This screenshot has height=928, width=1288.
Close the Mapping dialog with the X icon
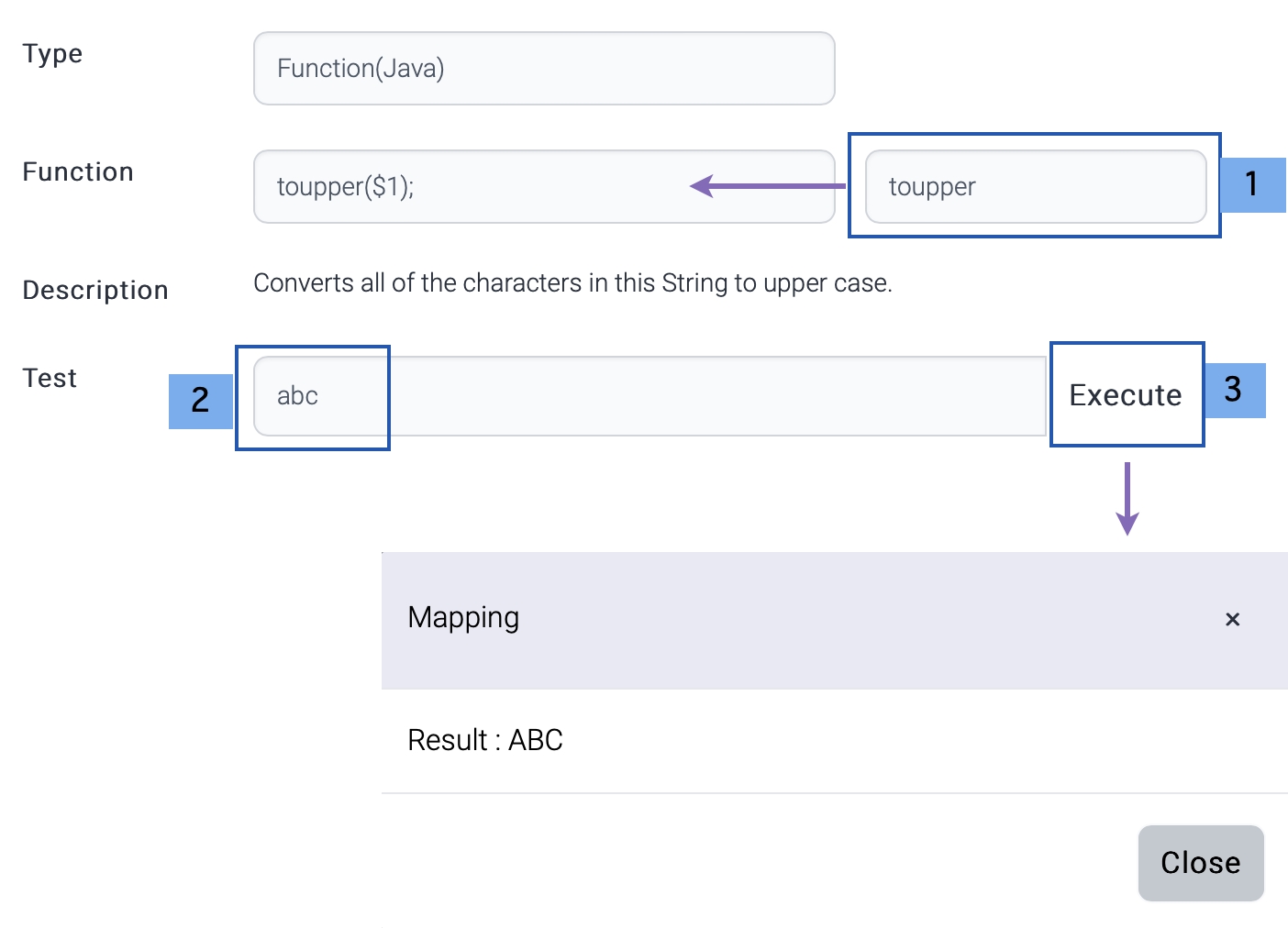pyautogui.click(x=1233, y=620)
